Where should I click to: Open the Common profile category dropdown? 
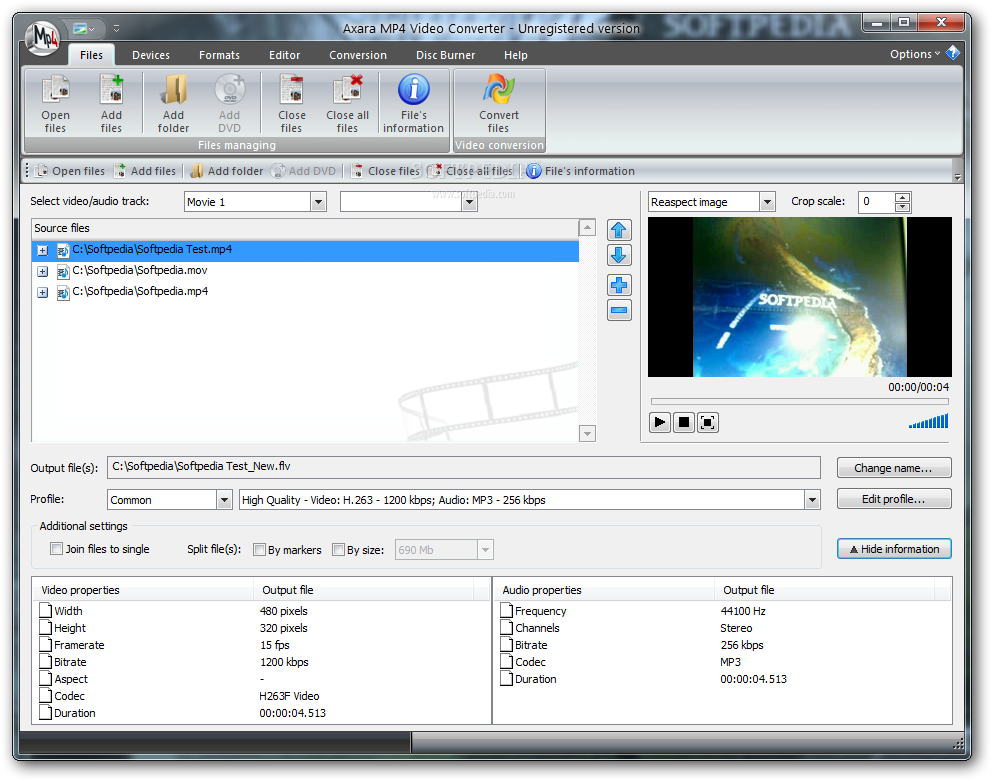point(224,499)
